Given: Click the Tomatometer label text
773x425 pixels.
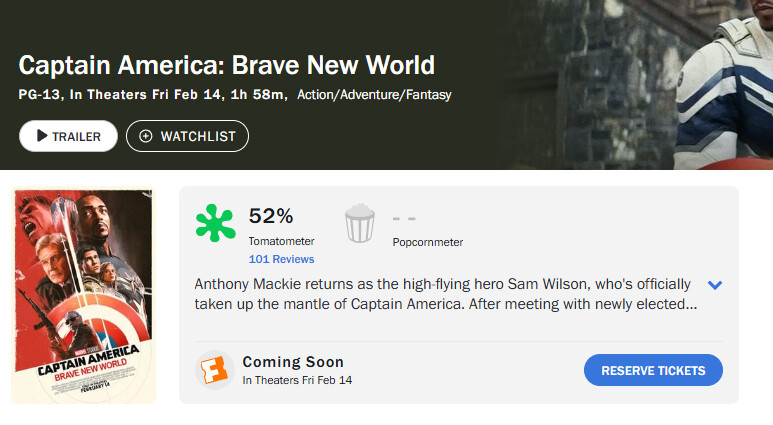Looking at the screenshot, I should click(281, 241).
